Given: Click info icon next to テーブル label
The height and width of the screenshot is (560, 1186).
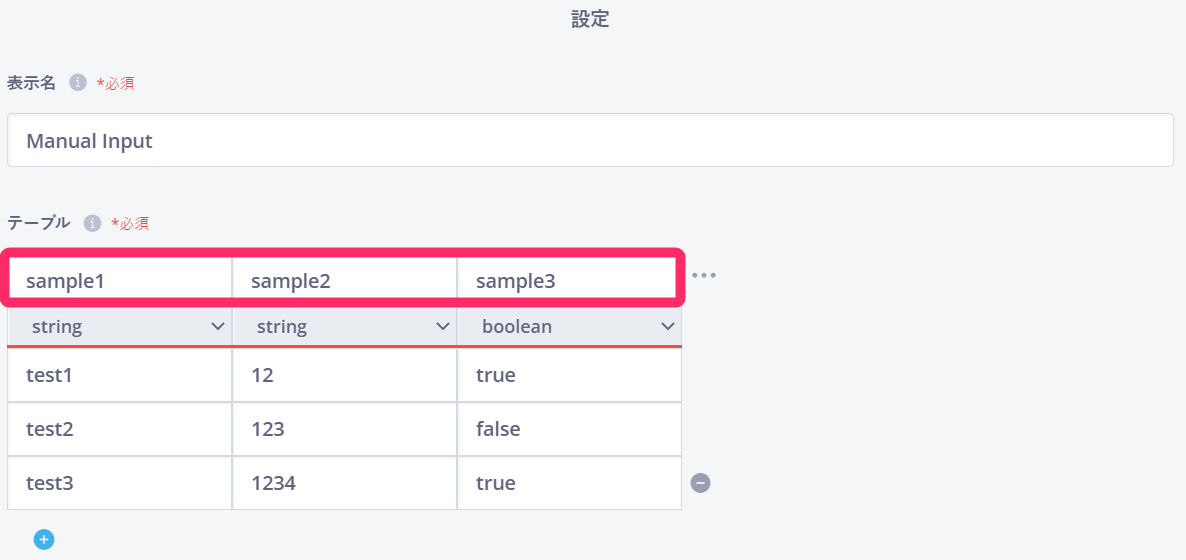Looking at the screenshot, I should click(x=92, y=223).
